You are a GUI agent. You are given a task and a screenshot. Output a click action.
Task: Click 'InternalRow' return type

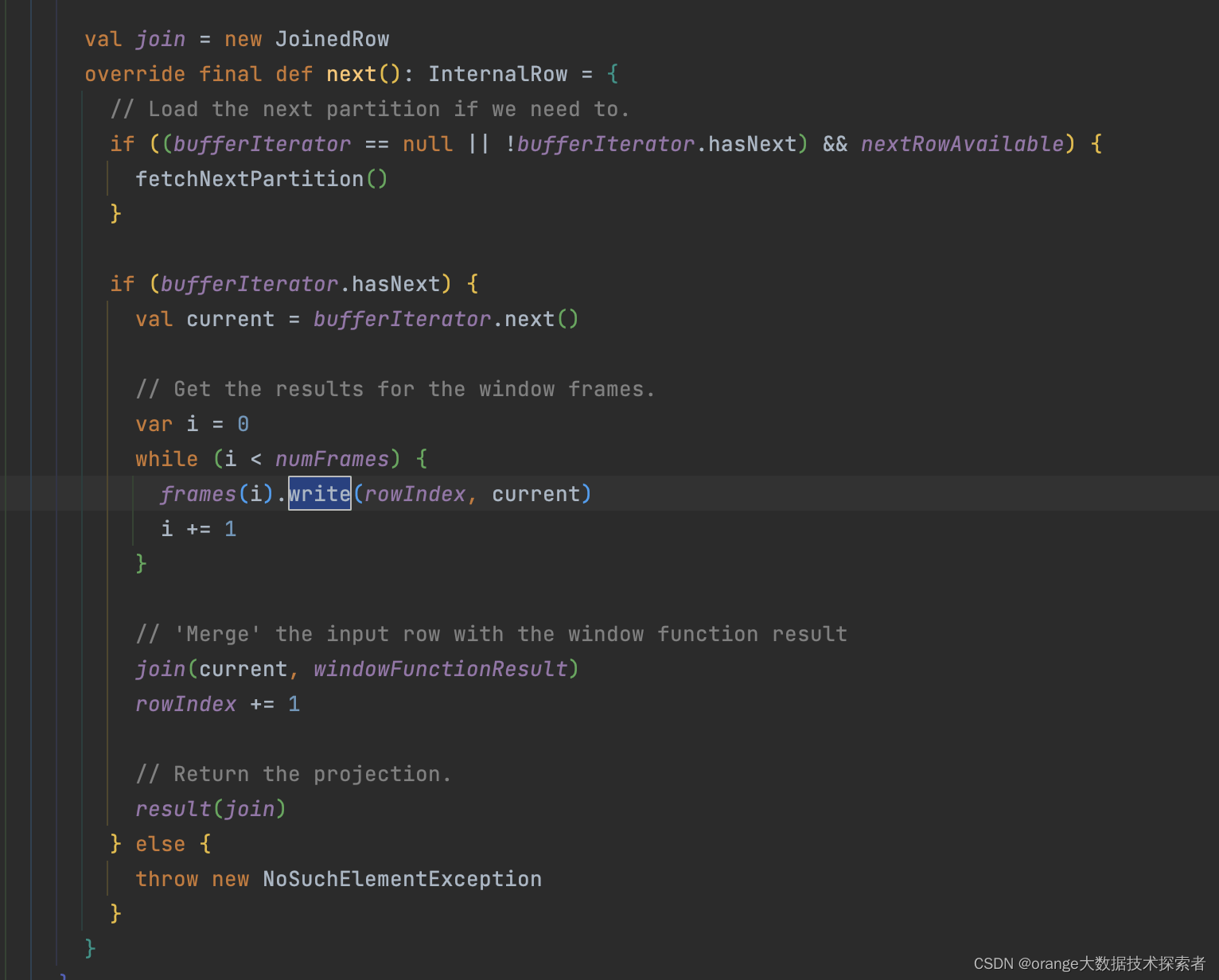(498, 74)
